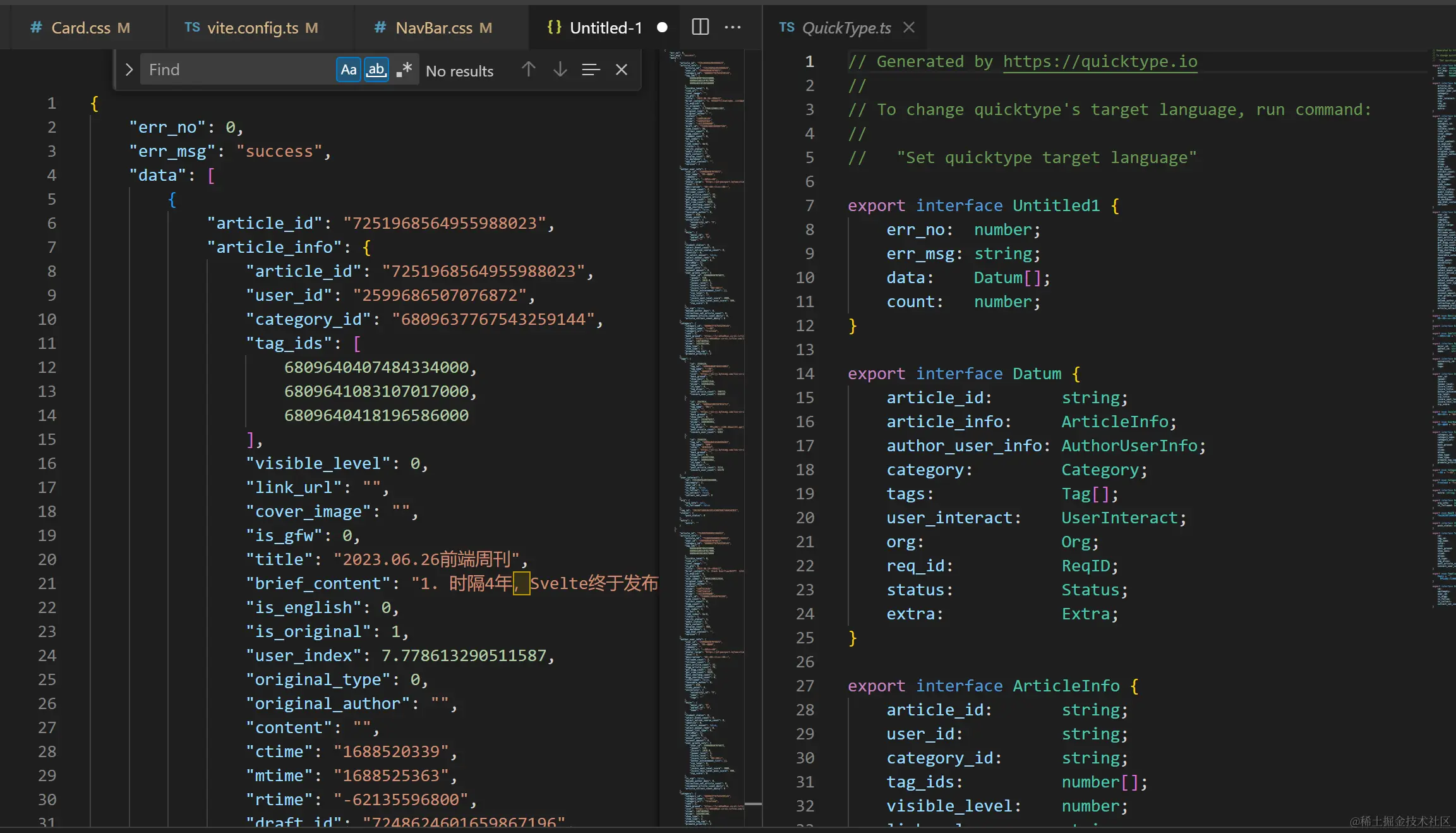Click the QuickType.ts minimap preview
Image resolution: width=1456 pixels, height=833 pixels.
tap(1443, 316)
